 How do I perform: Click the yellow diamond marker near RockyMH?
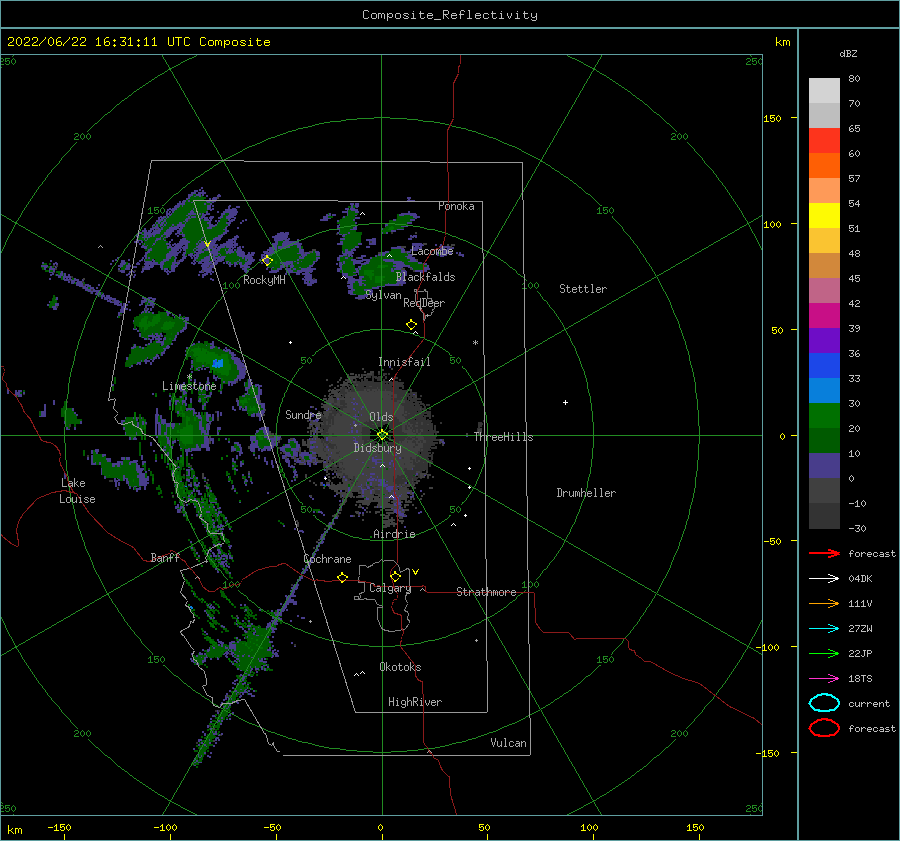point(267,261)
